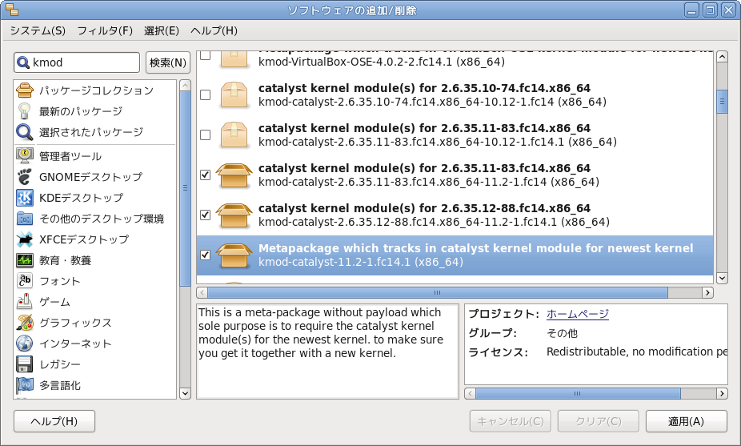Select row text kmod-catalyst-2.6.35.12-88.fc14.x86_64-11.2-1.fc14.1
Screen dimensions: 741x446
point(434,222)
